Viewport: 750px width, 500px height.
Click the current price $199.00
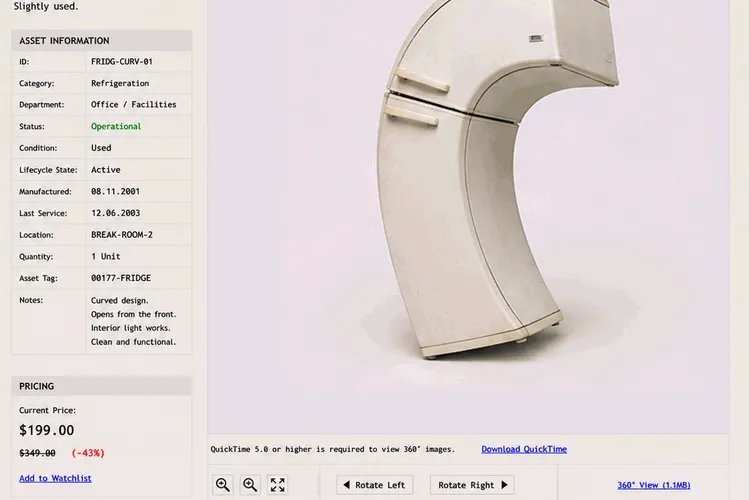pos(46,430)
